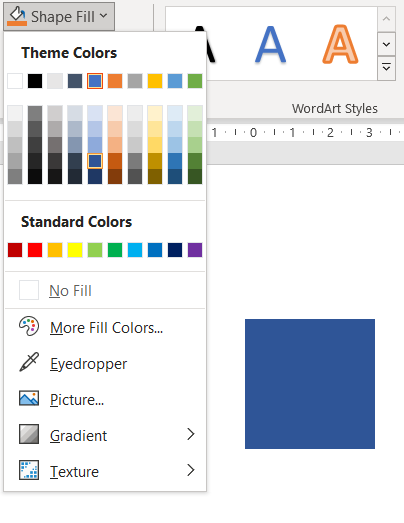Open the Shape Fill dropdown arrow
Viewport: 404px width, 523px height.
point(103,15)
